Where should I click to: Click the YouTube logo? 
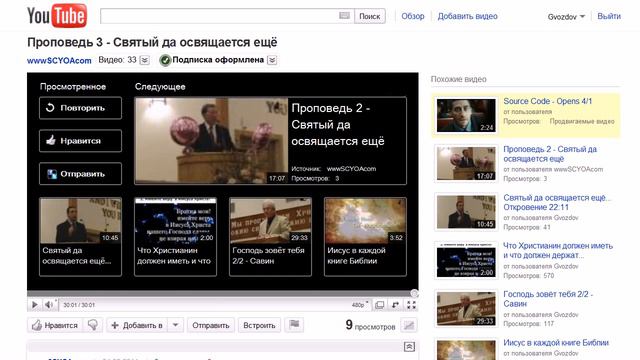[x=57, y=16]
